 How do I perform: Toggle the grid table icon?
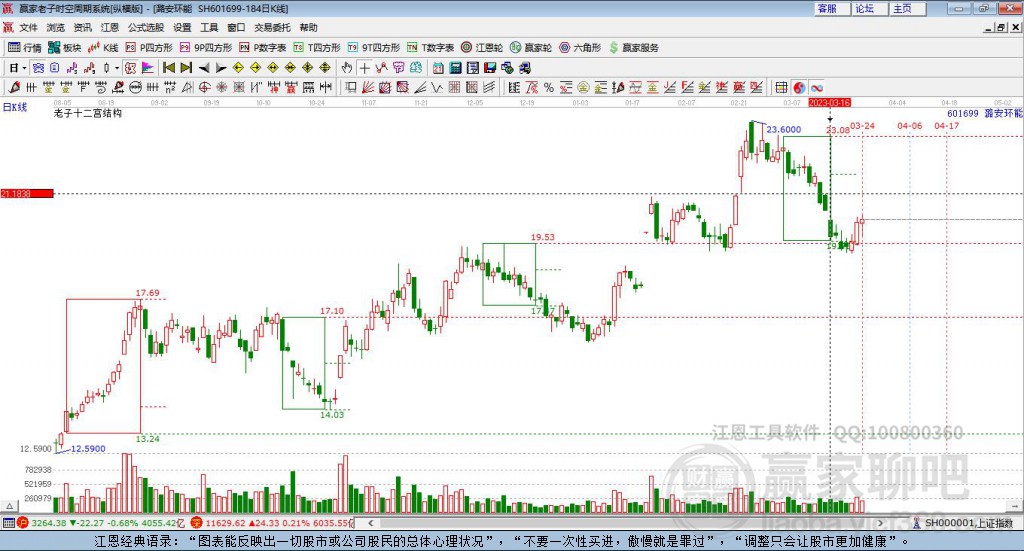pos(781,87)
